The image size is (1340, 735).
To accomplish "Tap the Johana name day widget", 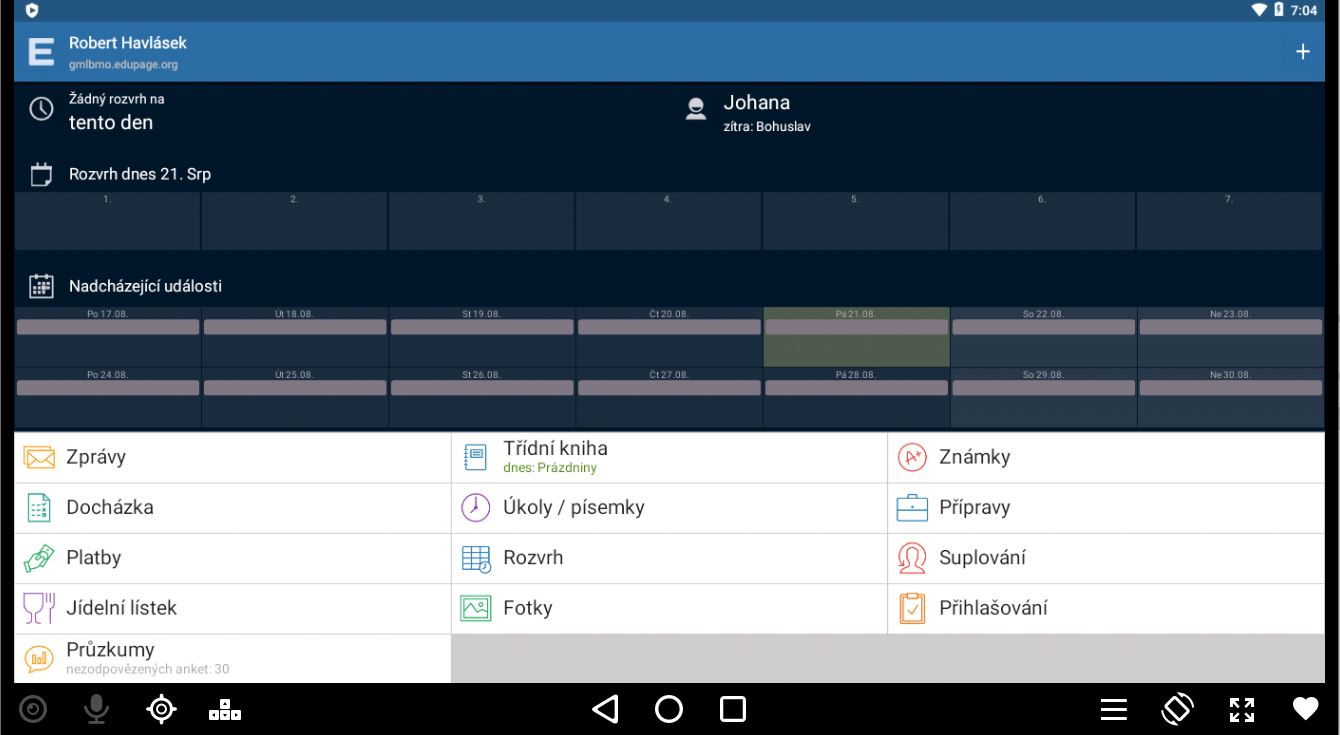I will [756, 112].
